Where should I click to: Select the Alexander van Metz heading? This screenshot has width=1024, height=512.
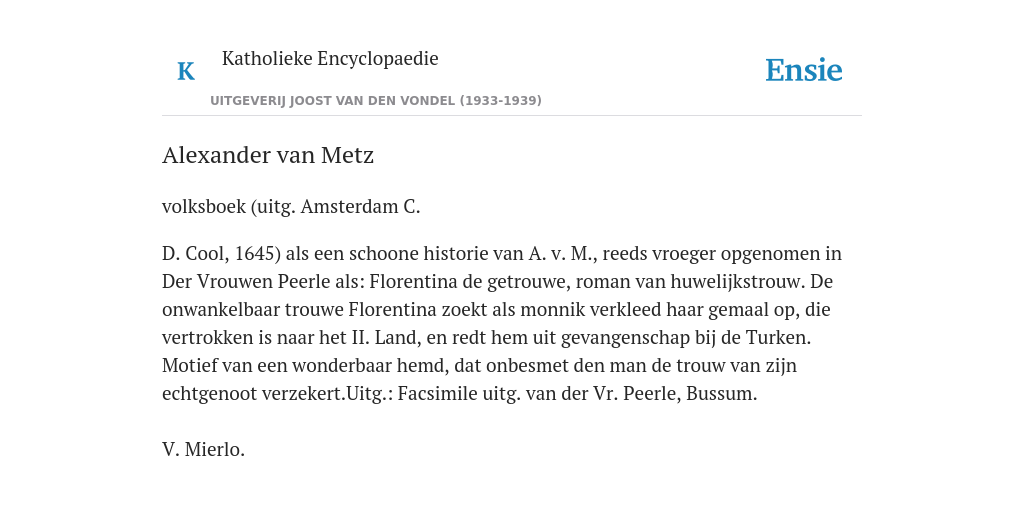coord(268,155)
